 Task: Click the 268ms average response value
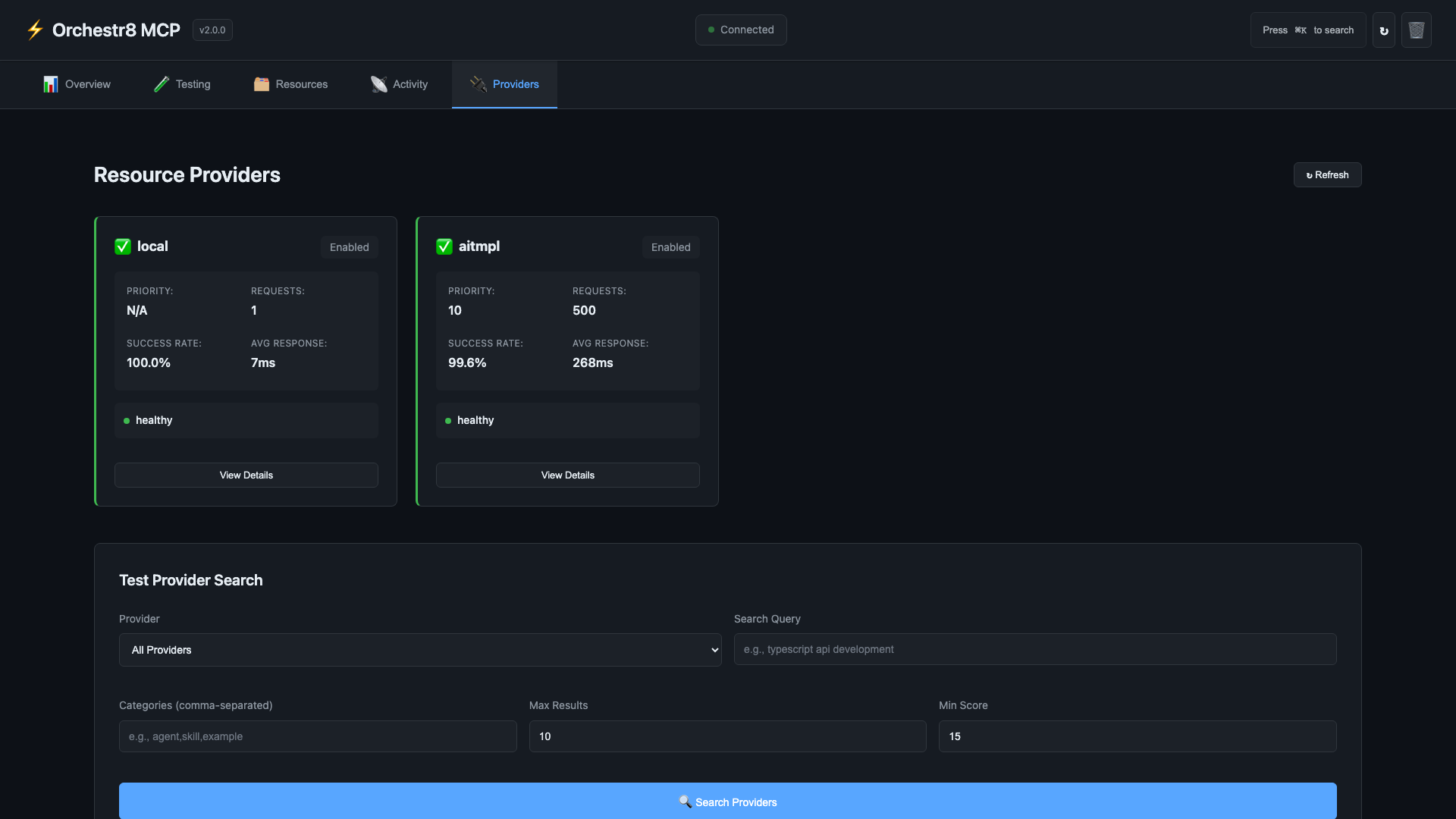[593, 363]
